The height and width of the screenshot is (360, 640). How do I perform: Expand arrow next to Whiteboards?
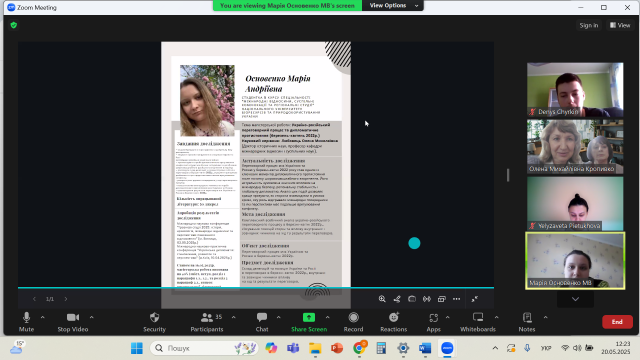coord(496,317)
